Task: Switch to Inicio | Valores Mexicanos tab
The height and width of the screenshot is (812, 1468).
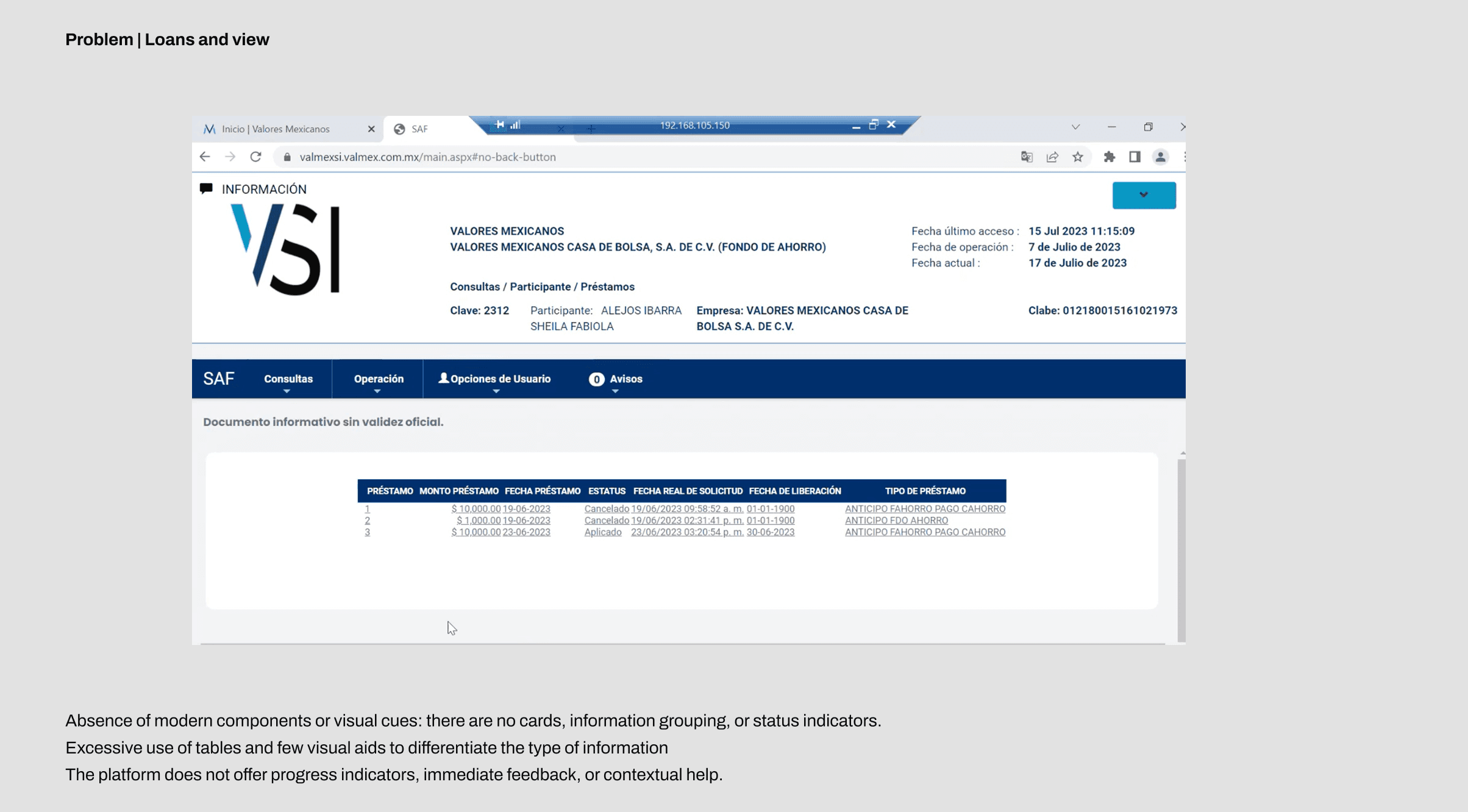Action: (x=276, y=129)
